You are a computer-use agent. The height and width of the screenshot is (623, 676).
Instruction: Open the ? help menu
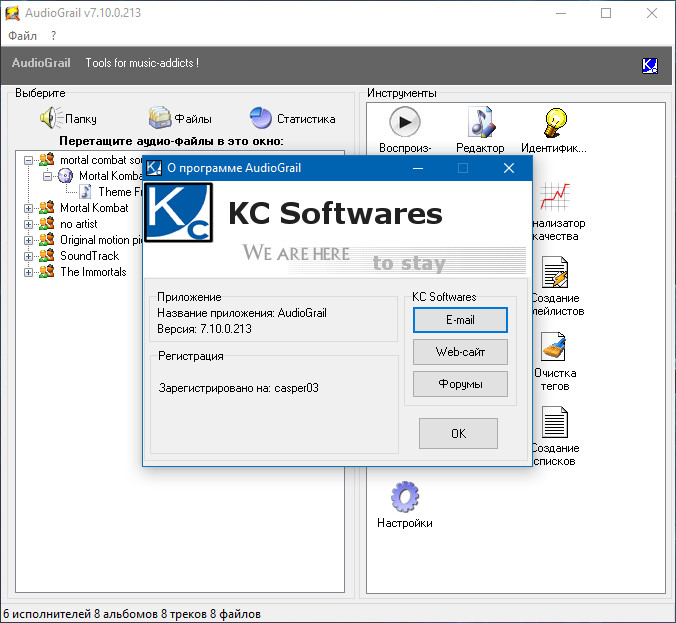tap(53, 35)
